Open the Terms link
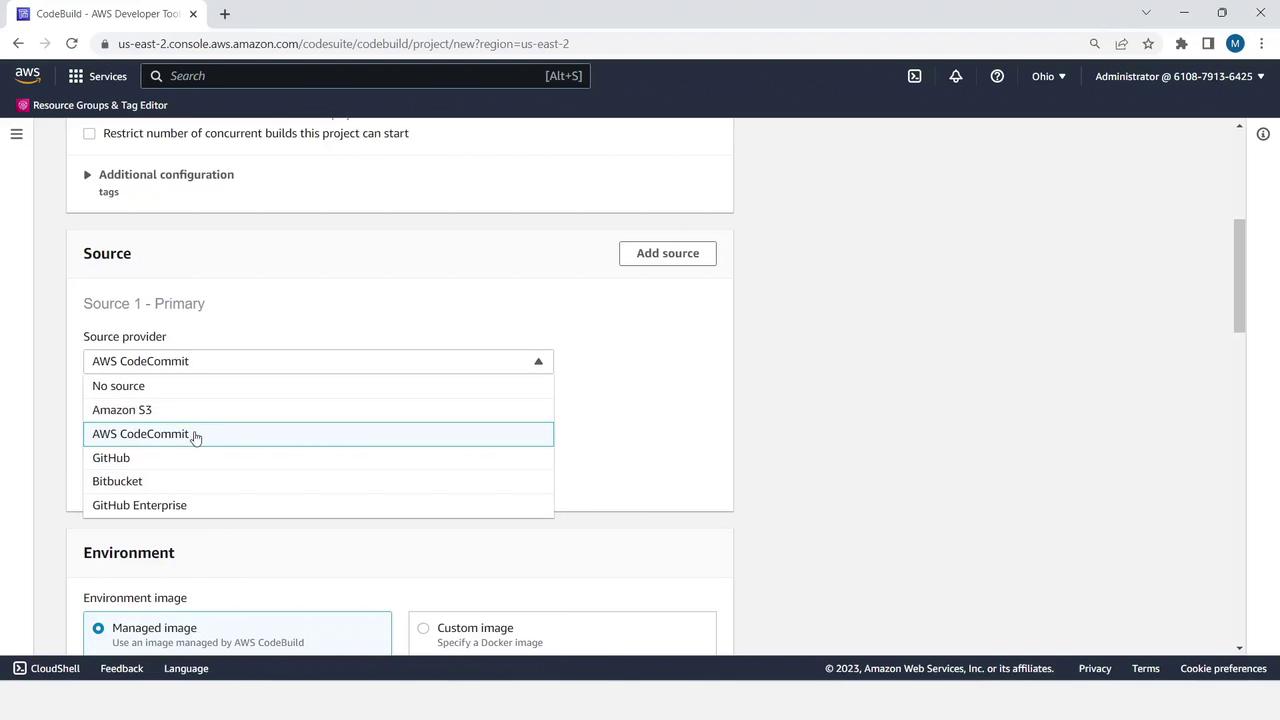1280x720 pixels. point(1146,669)
